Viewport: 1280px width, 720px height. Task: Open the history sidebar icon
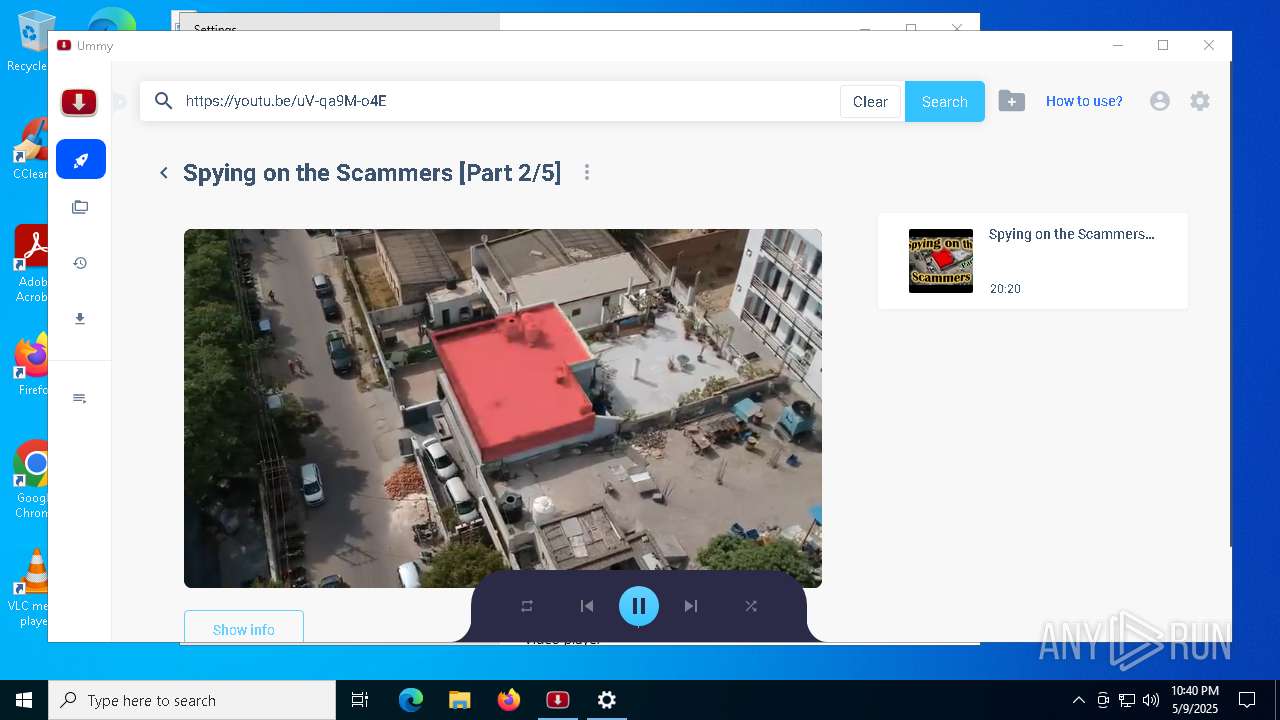[80, 263]
